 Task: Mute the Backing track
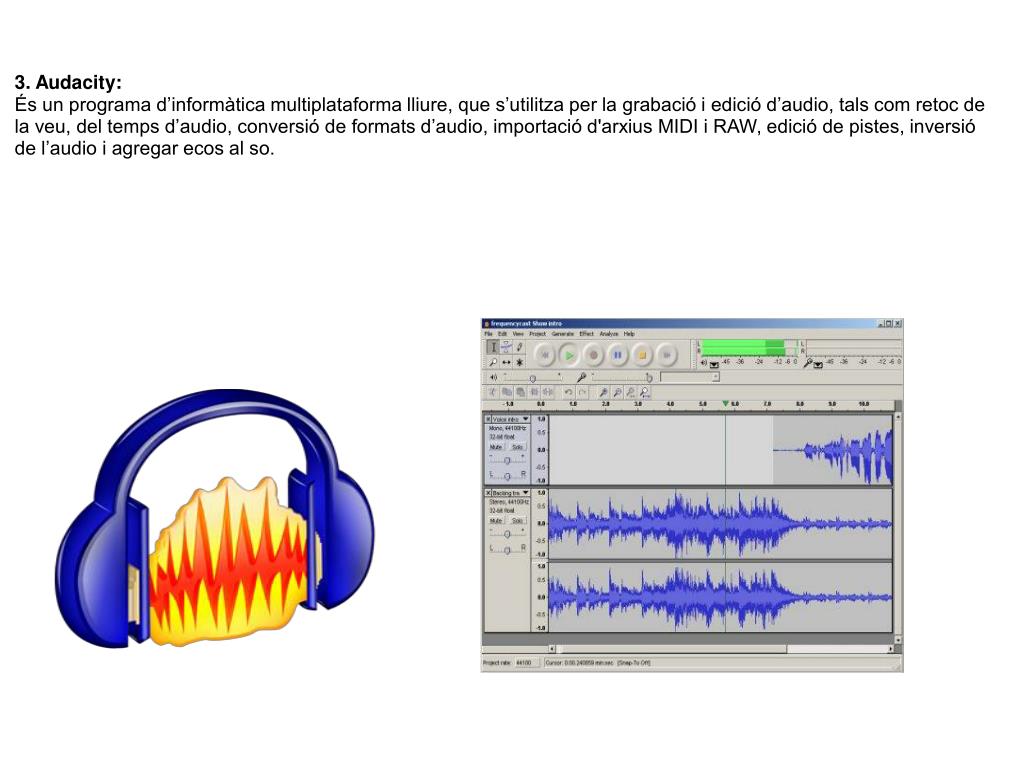(496, 520)
